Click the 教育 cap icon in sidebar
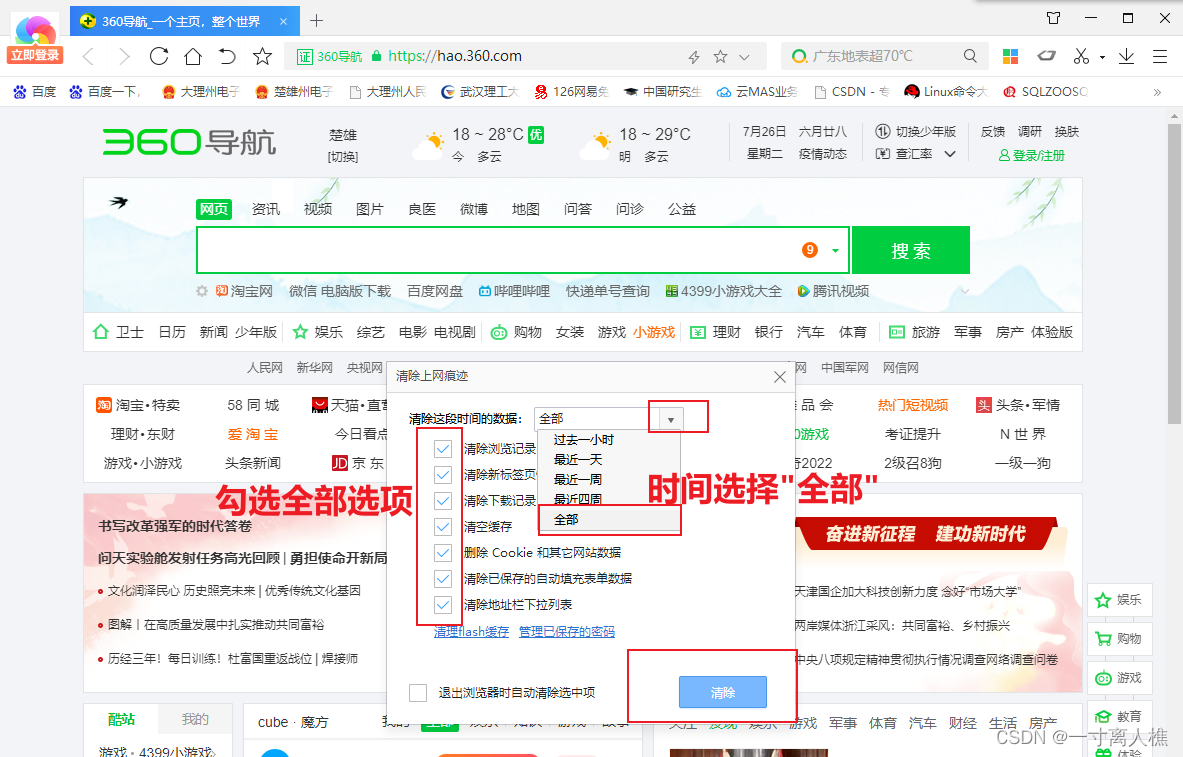This screenshot has width=1183, height=757. coord(1103,716)
